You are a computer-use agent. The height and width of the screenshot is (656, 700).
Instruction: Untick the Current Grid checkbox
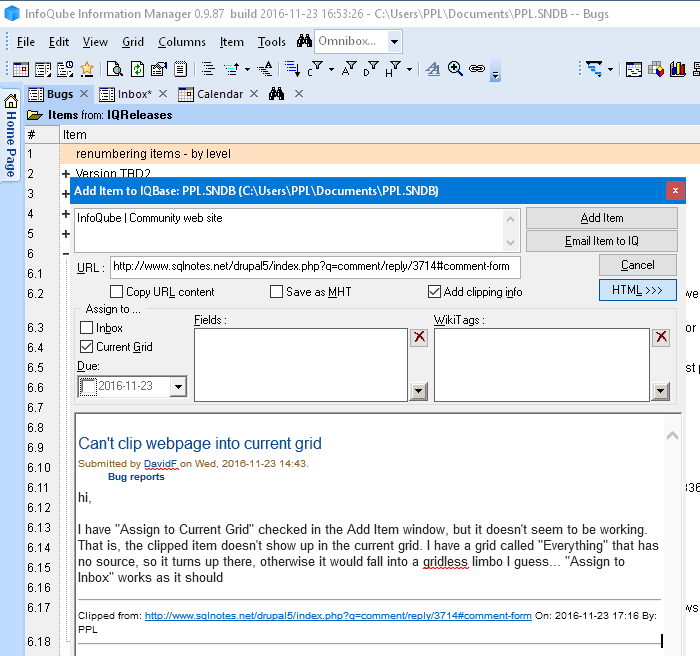pyautogui.click(x=86, y=347)
